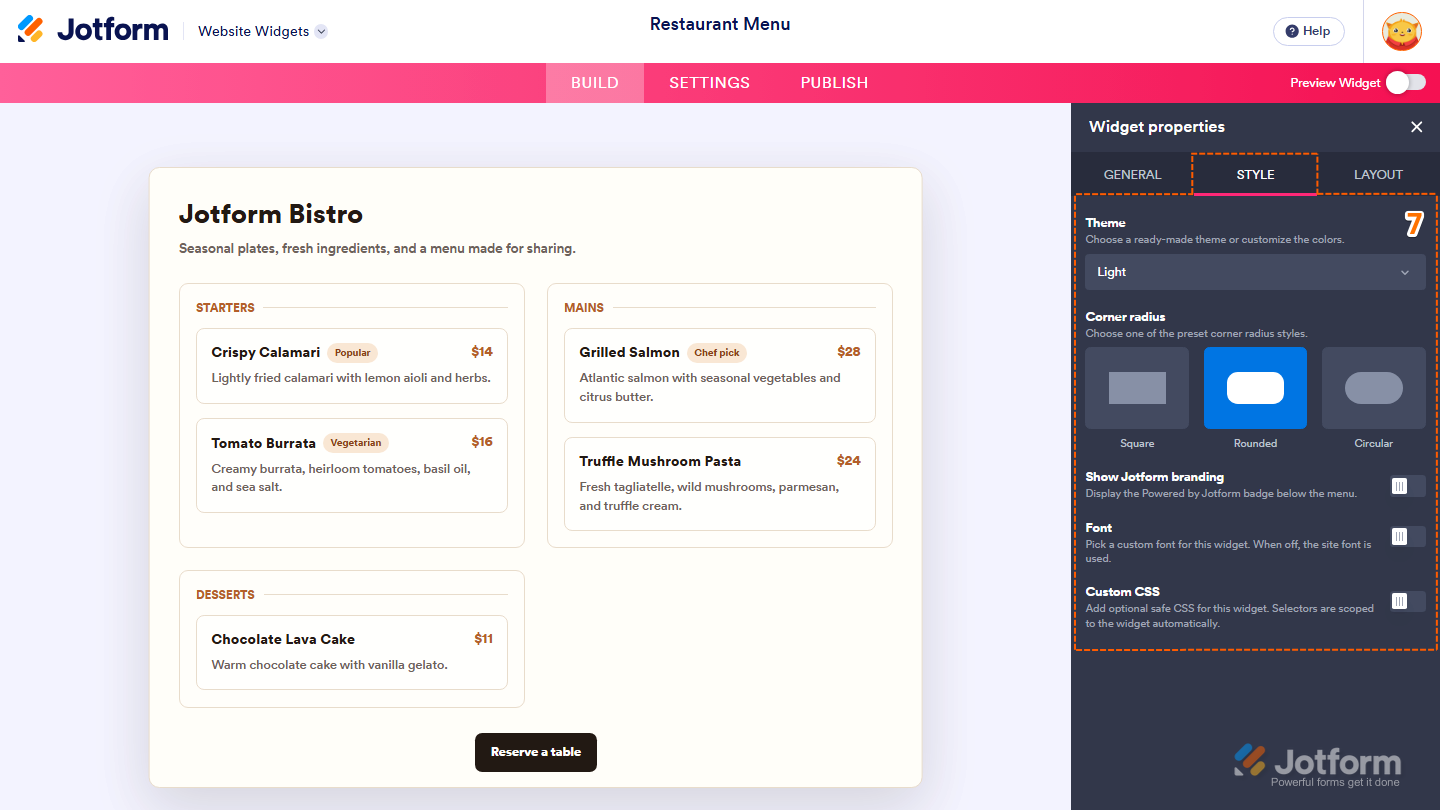Select the Square corner radius
The width and height of the screenshot is (1440, 810).
point(1137,388)
